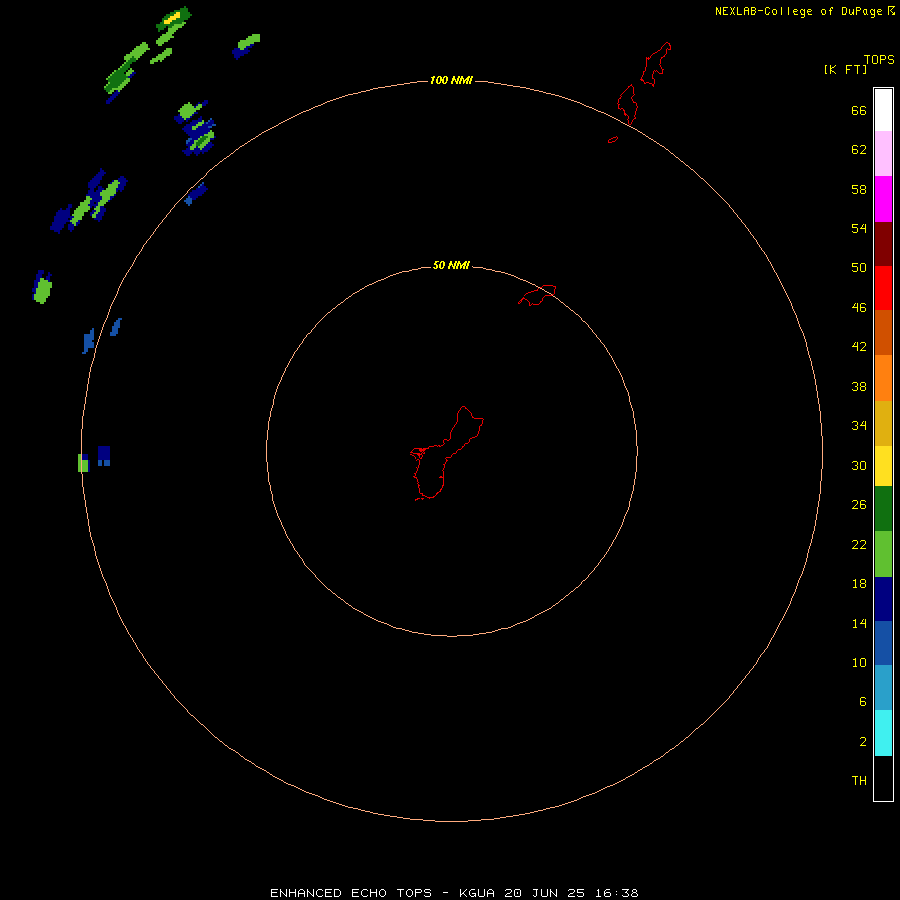900x900 pixels.
Task: Click the 100 NMI range ring label
Action: pyautogui.click(x=451, y=80)
